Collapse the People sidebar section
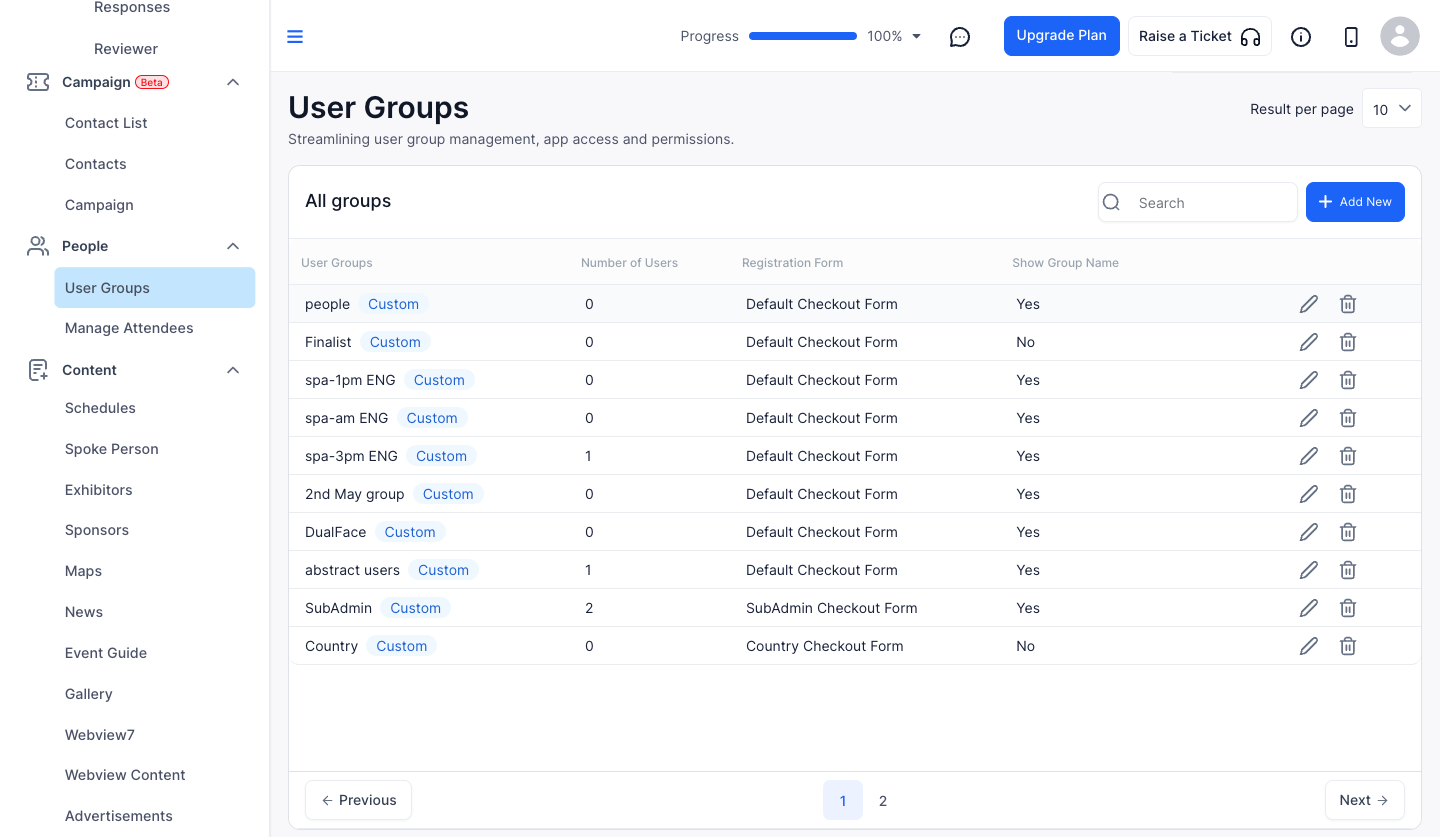The image size is (1440, 837). 233,246
